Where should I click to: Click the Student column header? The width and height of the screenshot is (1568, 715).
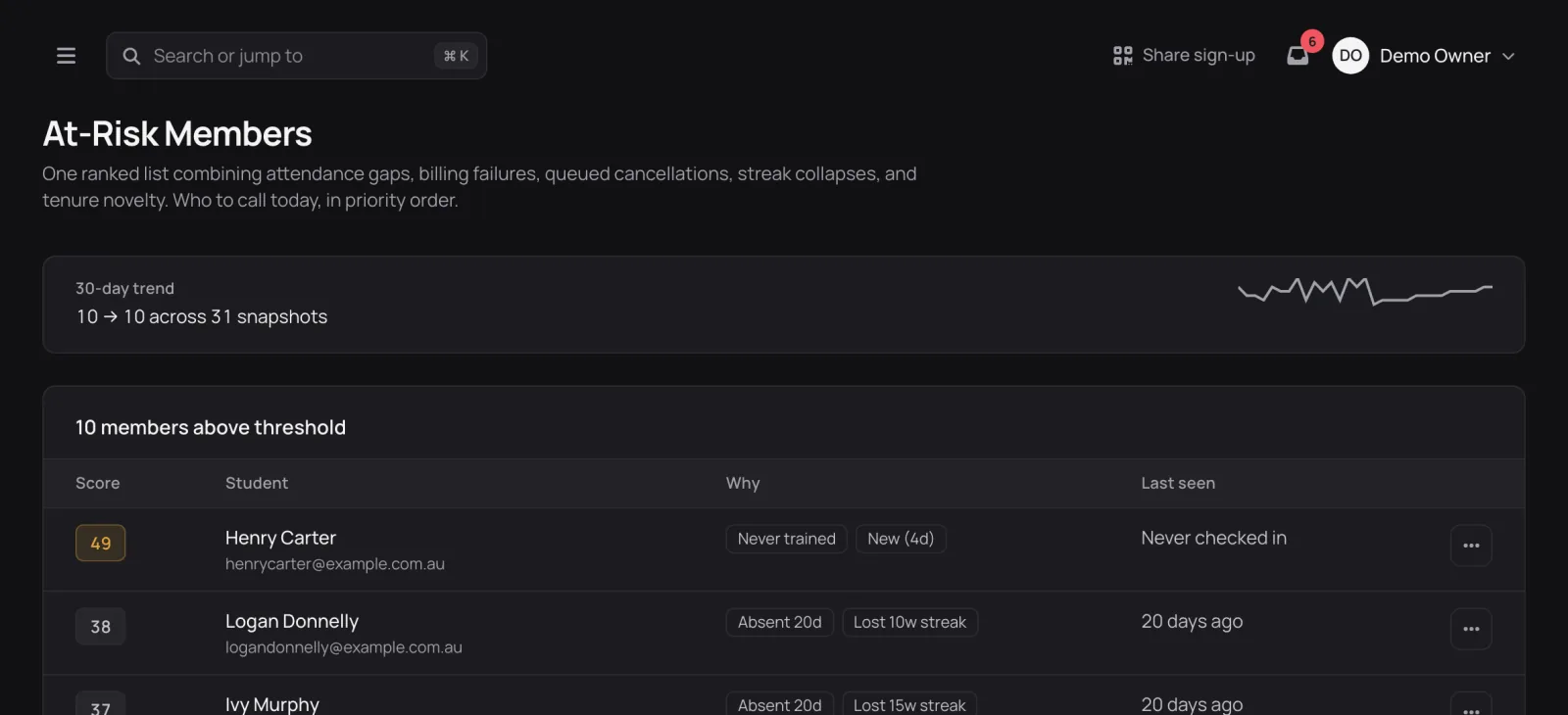click(x=257, y=483)
